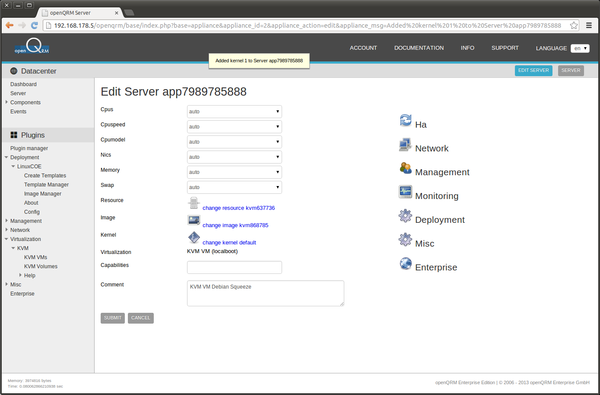Open the Info menu
Viewport: 600px width, 395px height.
pyautogui.click(x=467, y=48)
